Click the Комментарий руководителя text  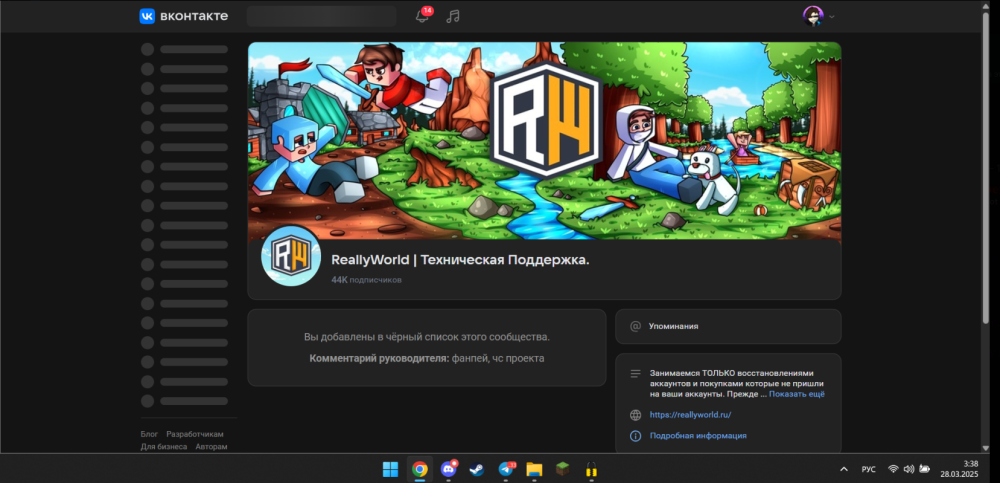tap(380, 359)
